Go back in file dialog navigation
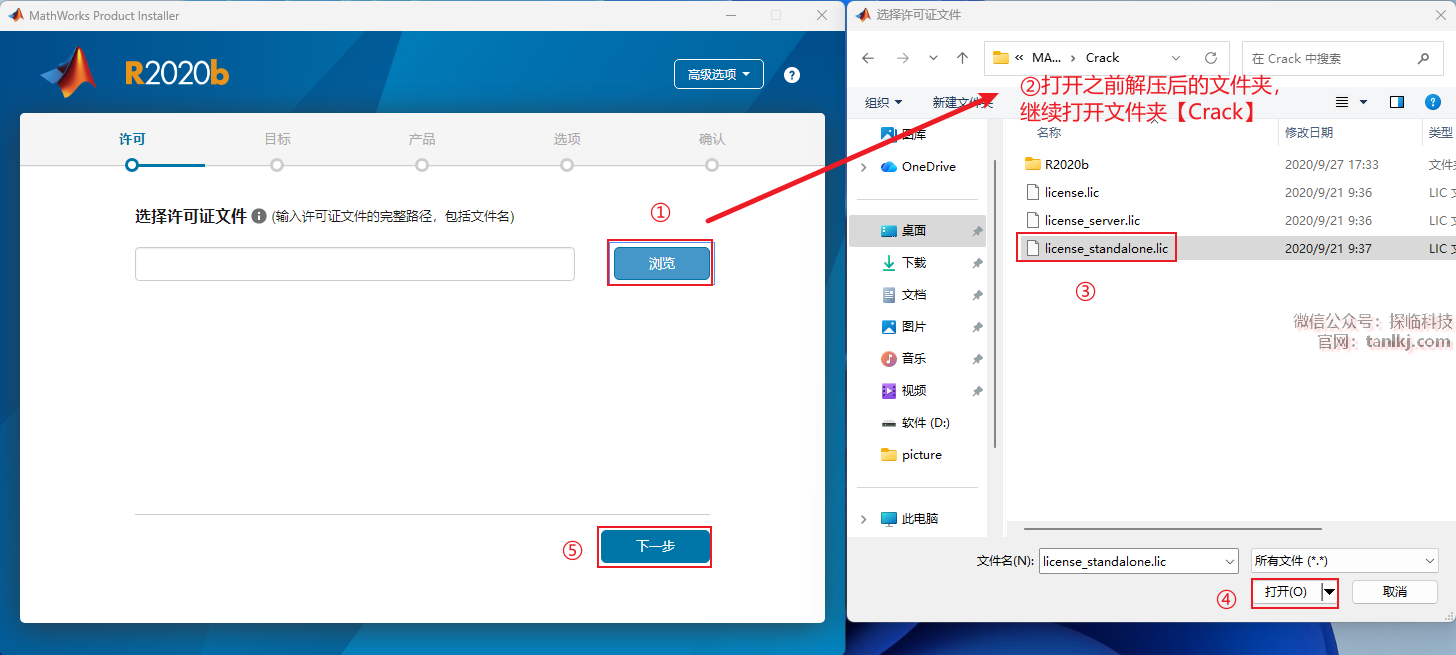This screenshot has height=655, width=1456. (x=868, y=58)
